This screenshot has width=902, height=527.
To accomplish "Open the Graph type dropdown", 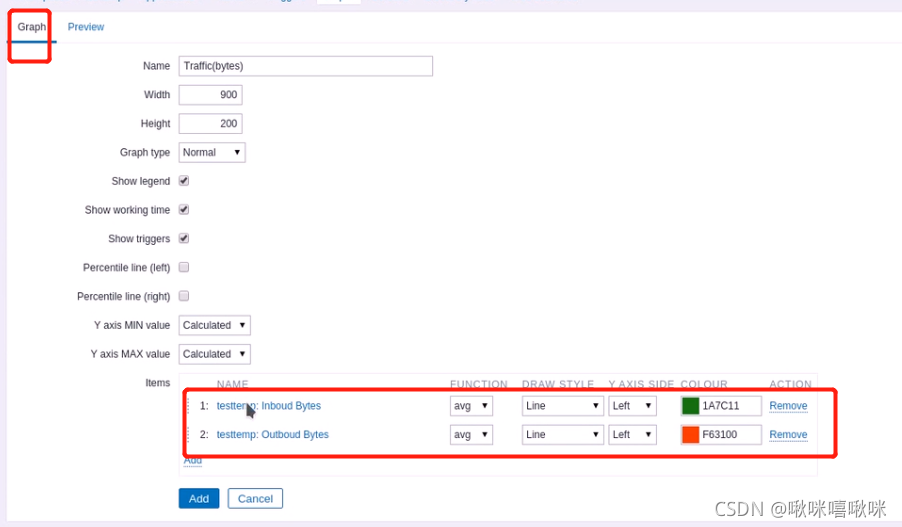I will pos(212,152).
